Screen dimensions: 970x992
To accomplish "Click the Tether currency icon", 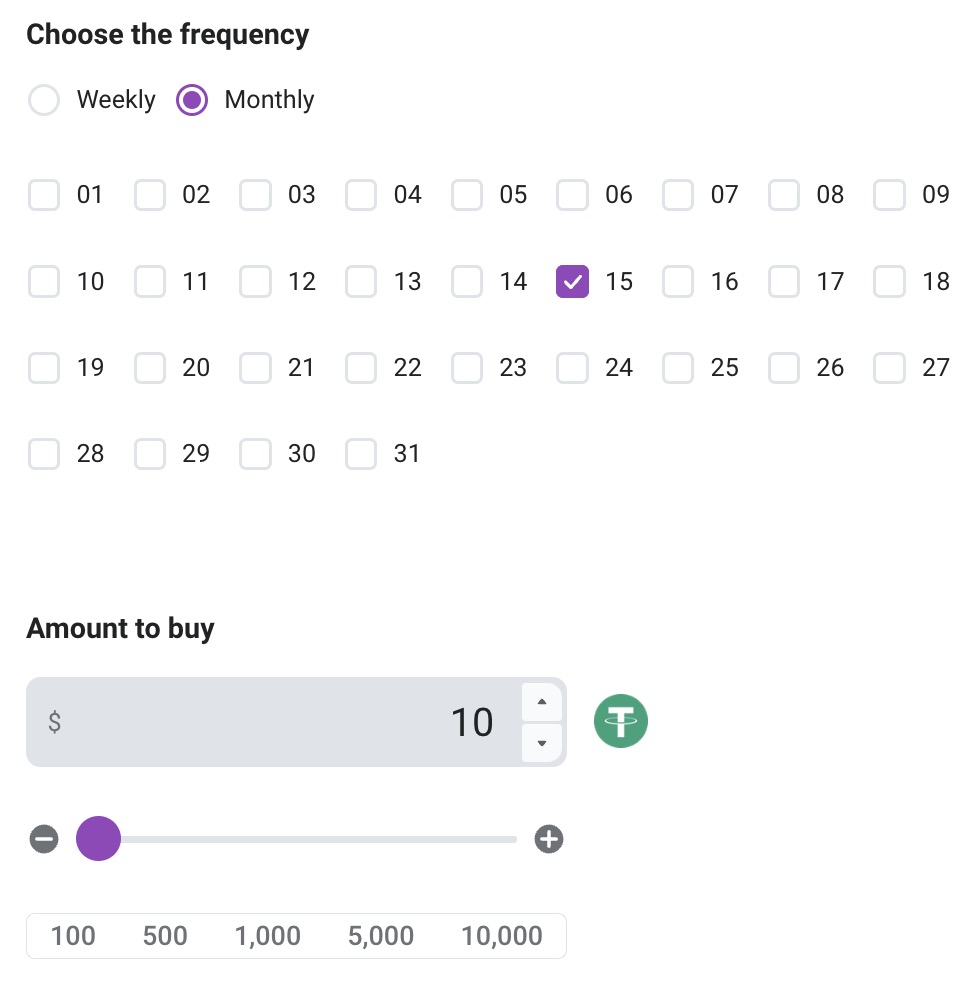I will tap(621, 721).
